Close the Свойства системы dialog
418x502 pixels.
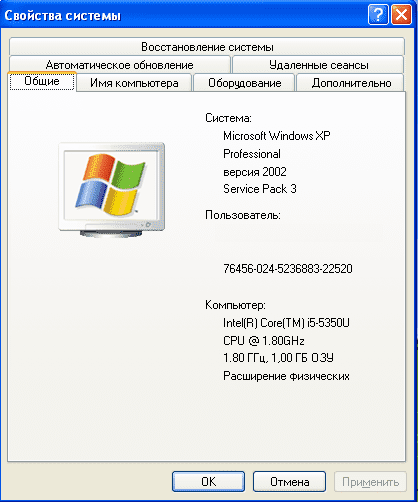[x=401, y=15]
